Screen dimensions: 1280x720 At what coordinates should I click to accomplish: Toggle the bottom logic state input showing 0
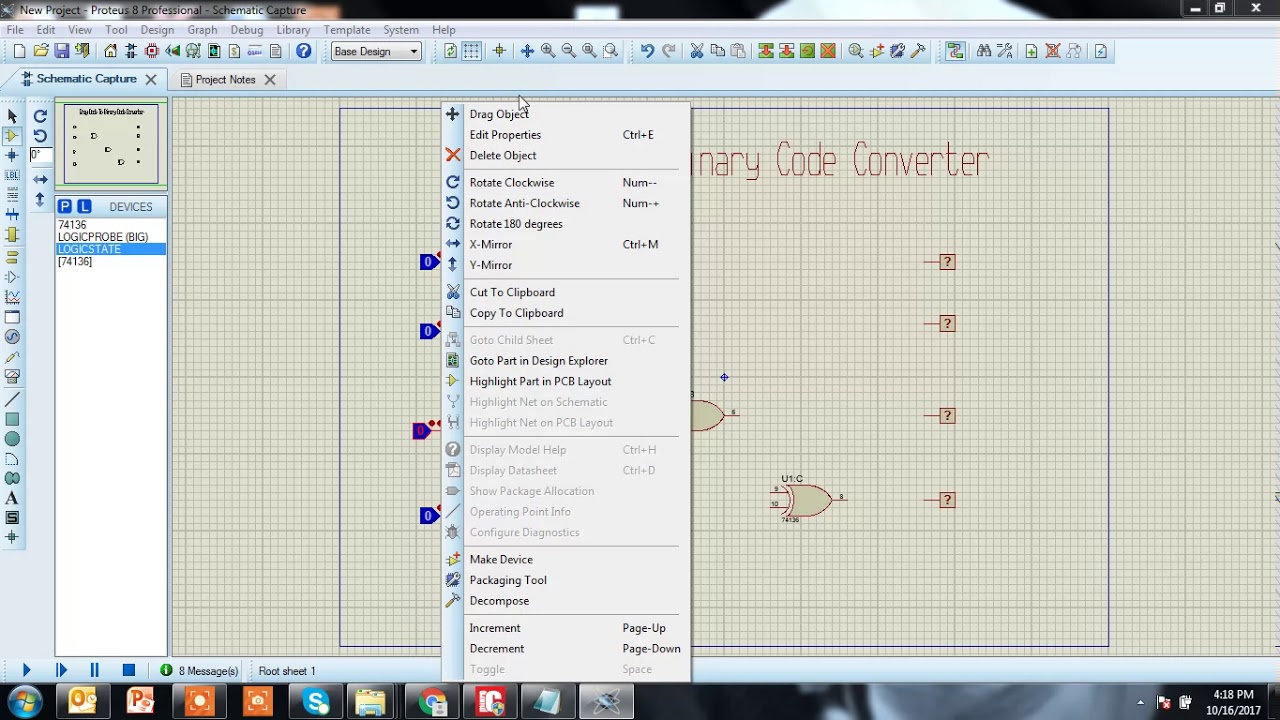click(x=428, y=516)
